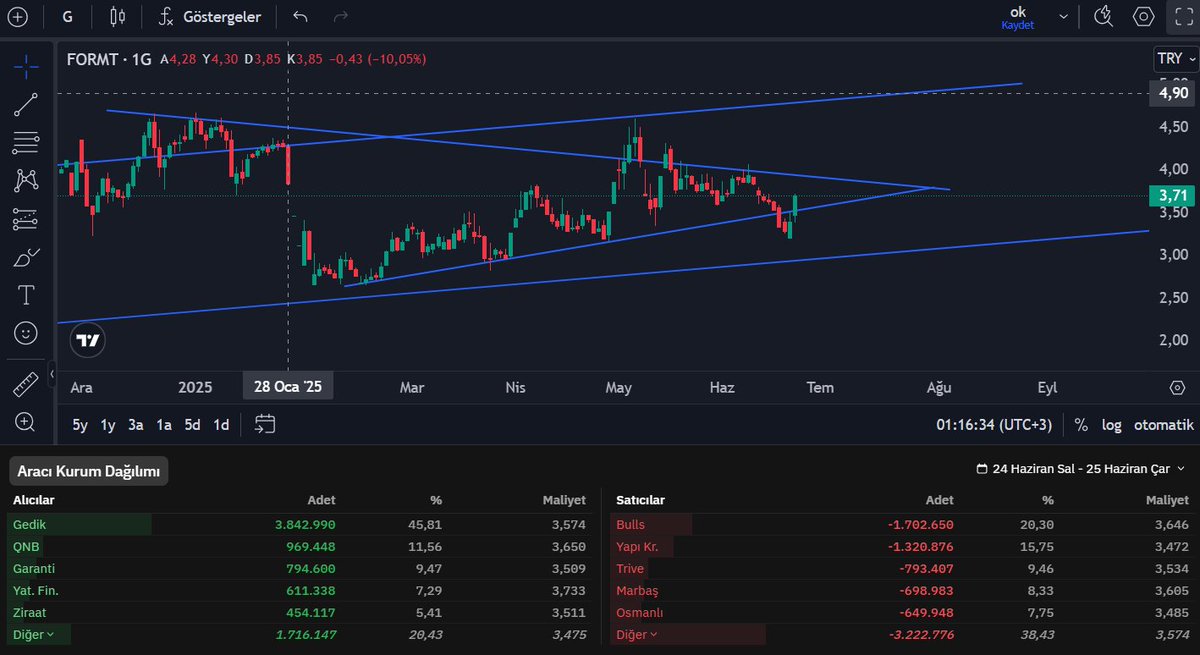Click the time zone 01:16:34 (UTC+3)
This screenshot has height=655, width=1200.
(x=994, y=425)
